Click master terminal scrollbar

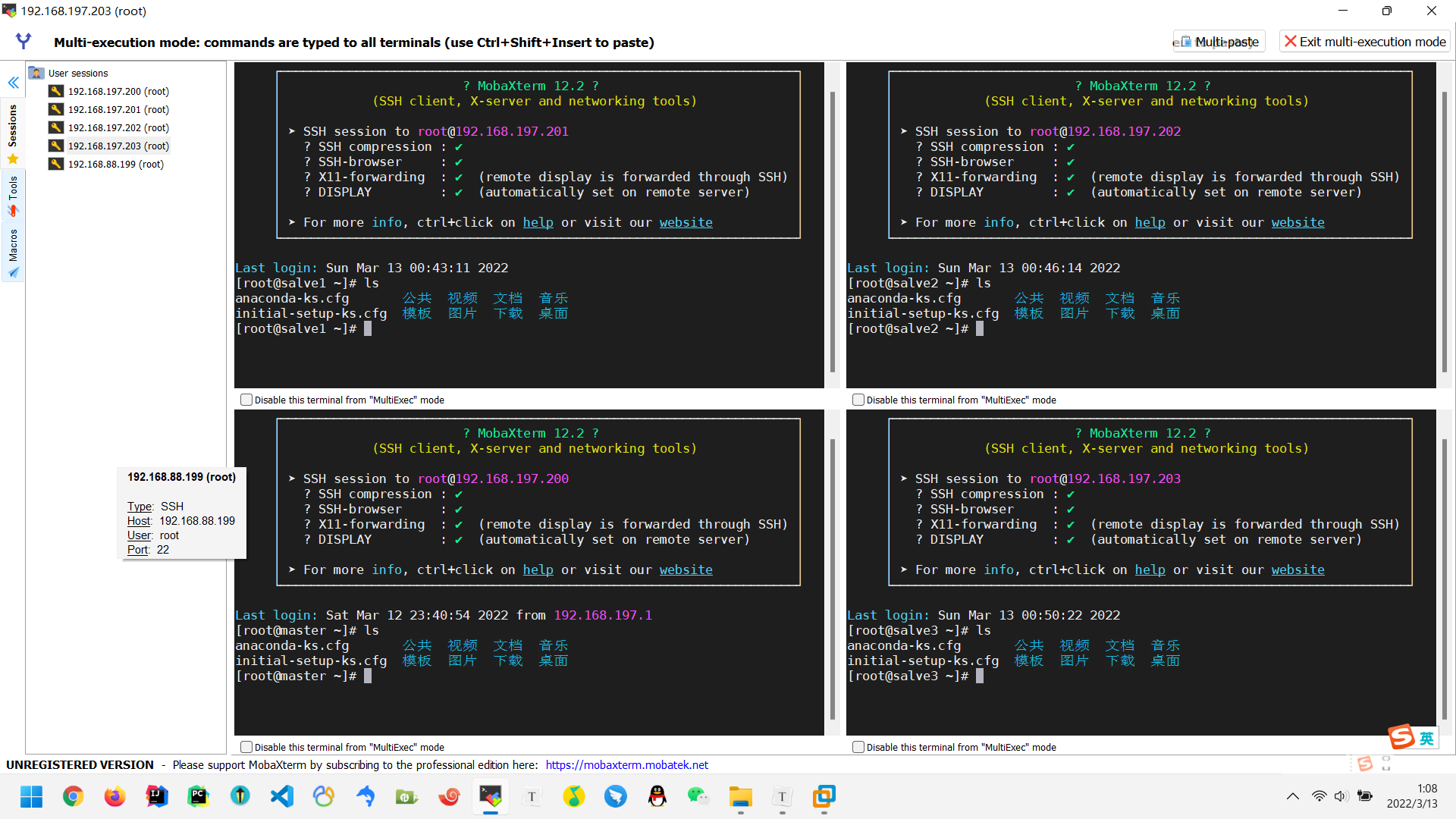(x=833, y=579)
